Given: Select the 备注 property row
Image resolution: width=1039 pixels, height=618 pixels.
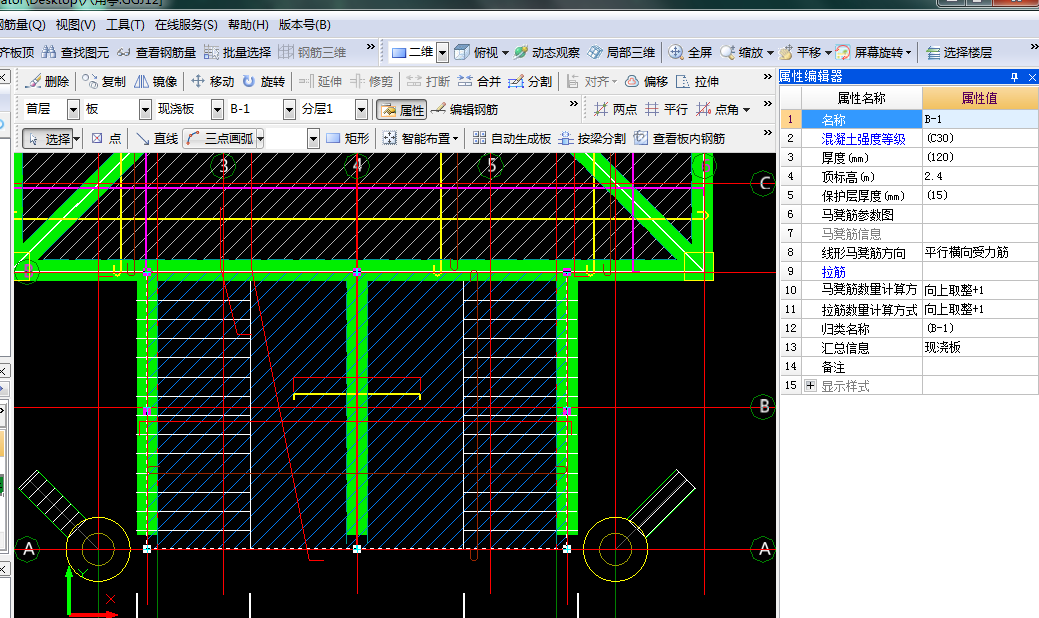Looking at the screenshot, I should tap(909, 367).
